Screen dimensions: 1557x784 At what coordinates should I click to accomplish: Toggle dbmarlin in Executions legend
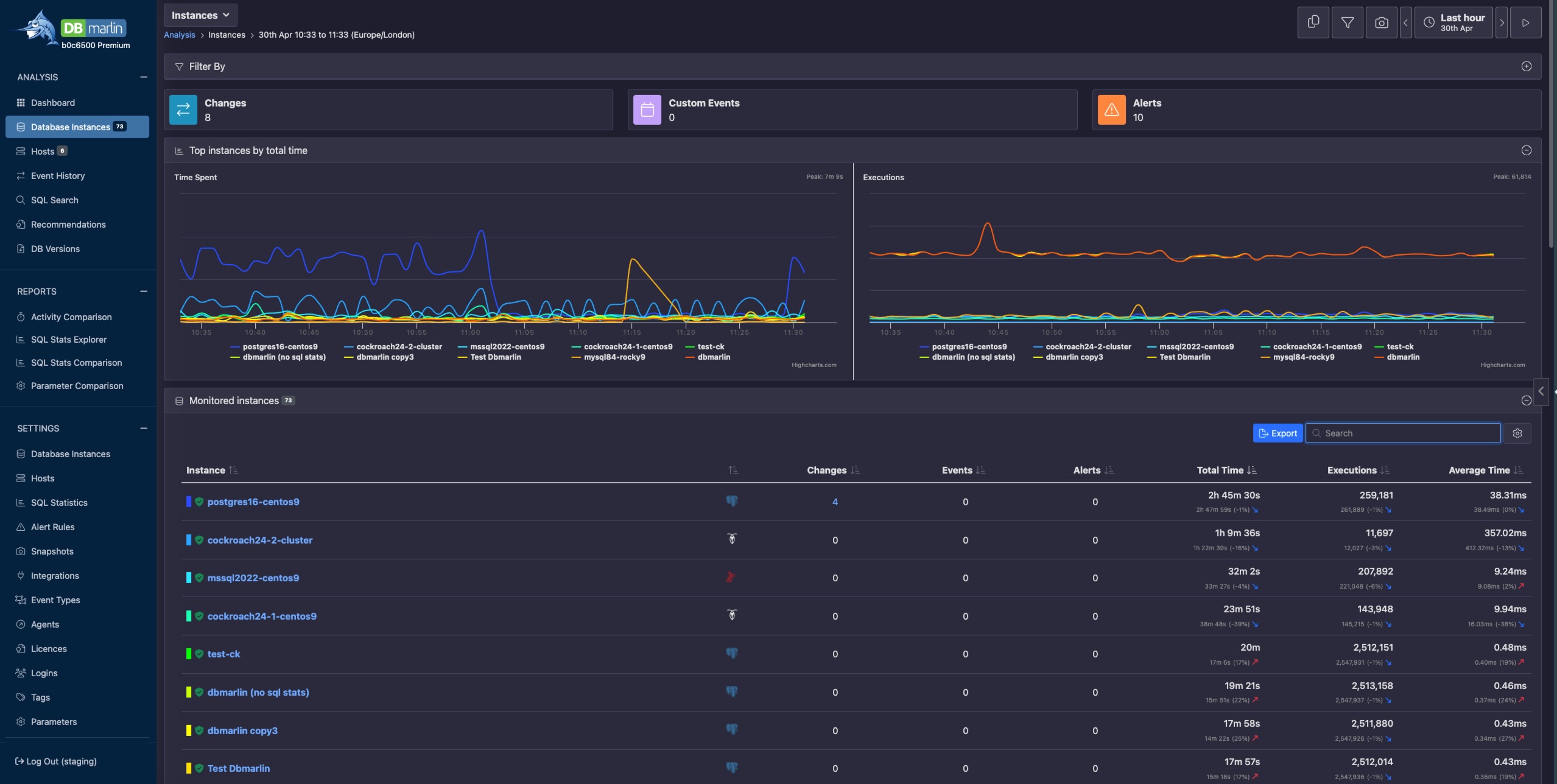click(1397, 357)
